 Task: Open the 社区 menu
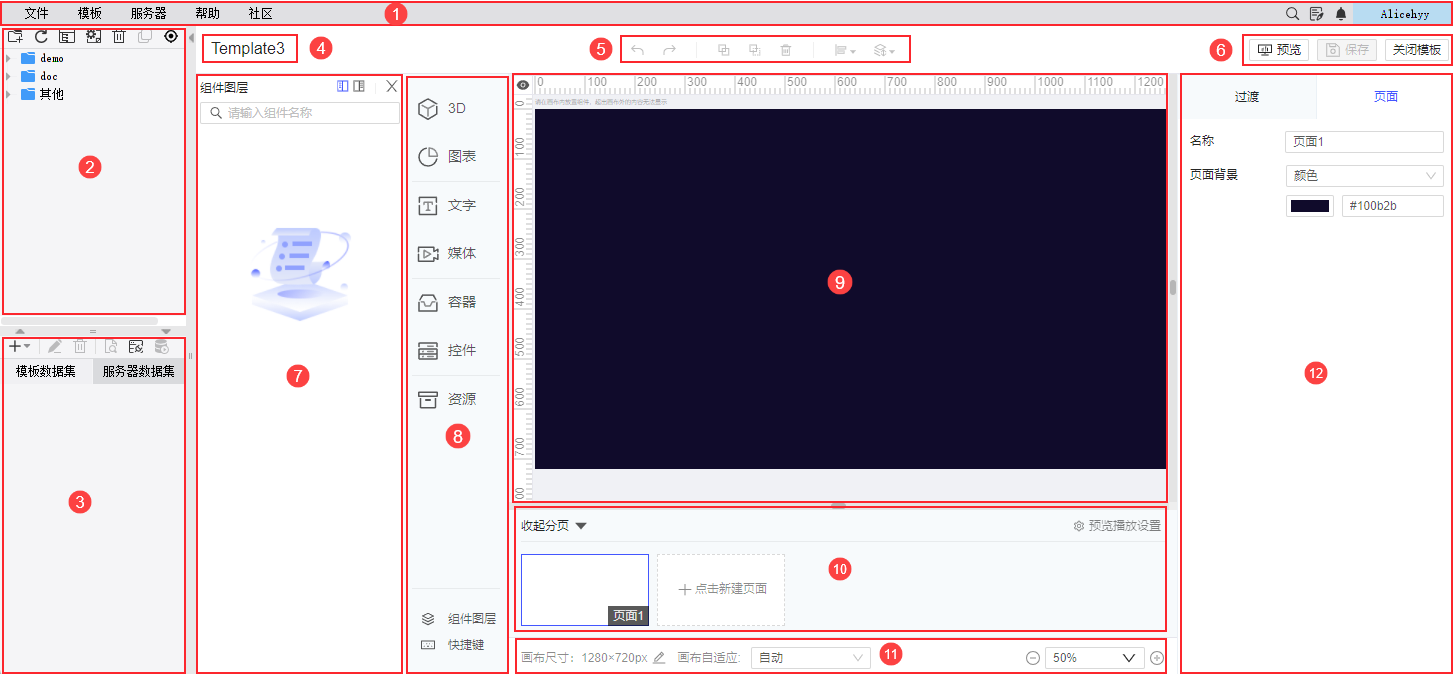(260, 14)
